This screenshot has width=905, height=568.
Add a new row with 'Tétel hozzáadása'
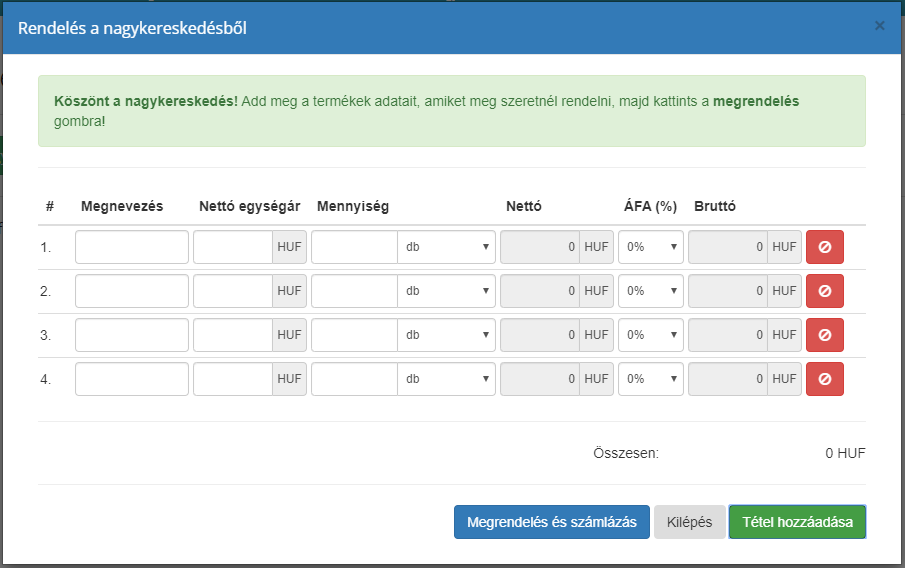point(797,522)
